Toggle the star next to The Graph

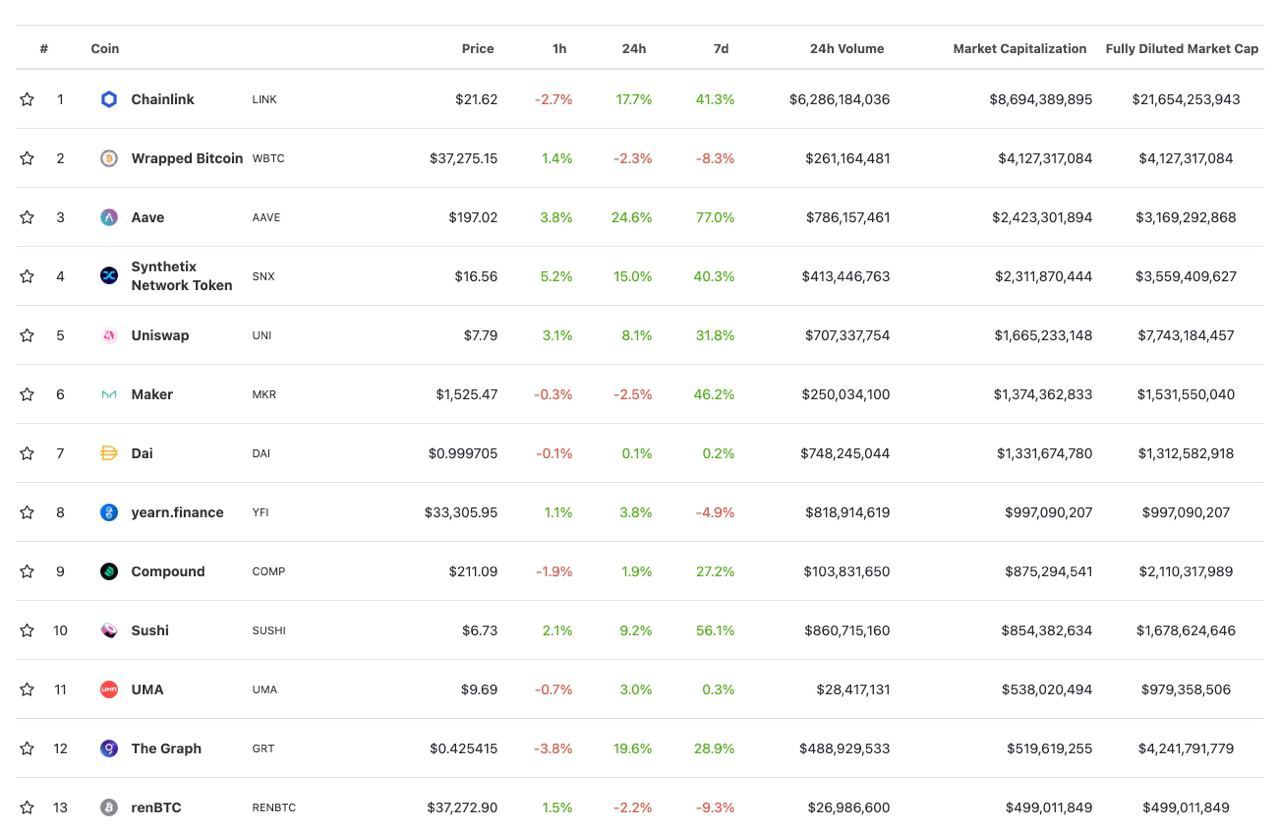[x=27, y=748]
